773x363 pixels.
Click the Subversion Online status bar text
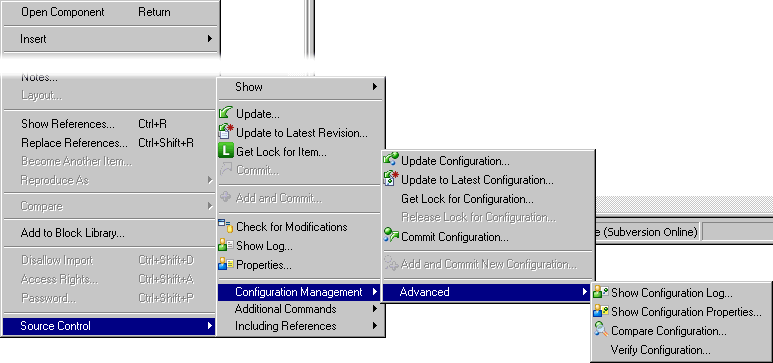[x=647, y=231]
